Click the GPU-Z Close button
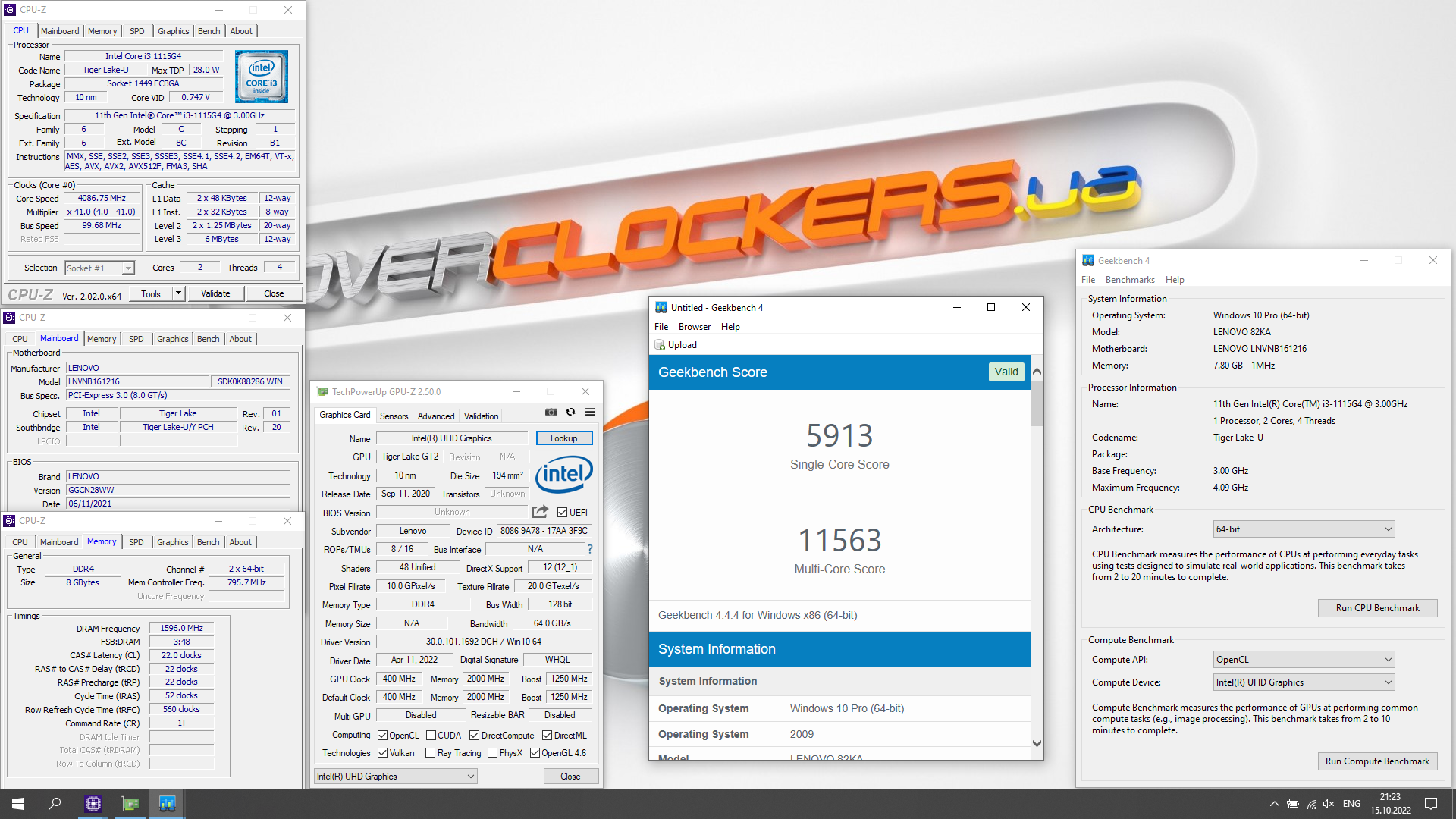1456x819 pixels. pyautogui.click(x=570, y=777)
